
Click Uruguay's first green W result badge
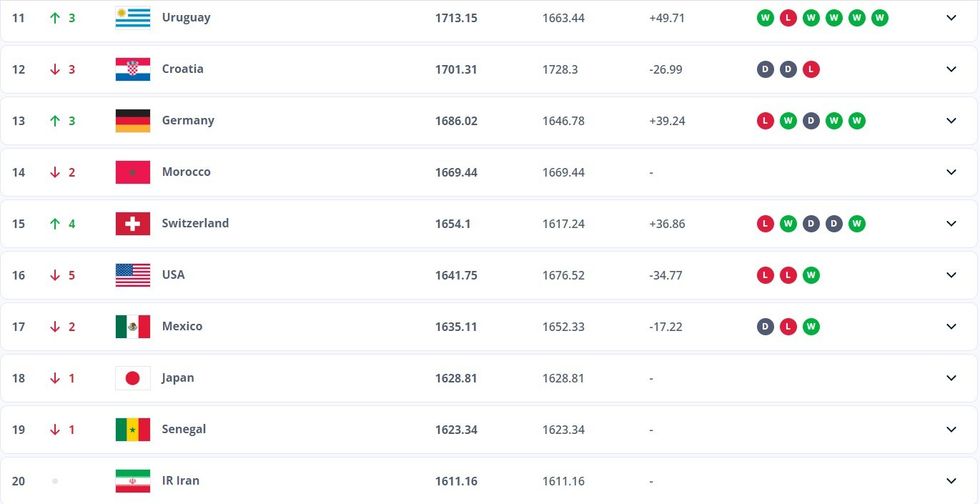click(x=765, y=18)
